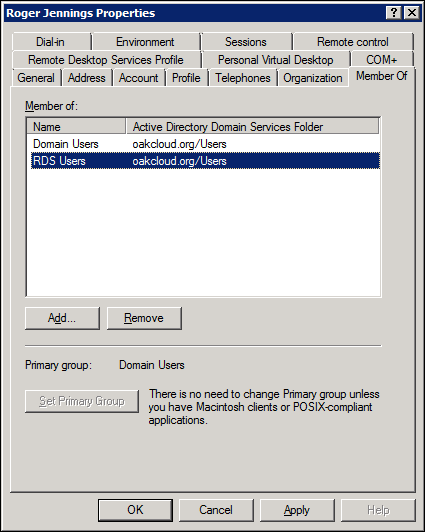
Task: Select the Member Of tab
Action: [382, 76]
